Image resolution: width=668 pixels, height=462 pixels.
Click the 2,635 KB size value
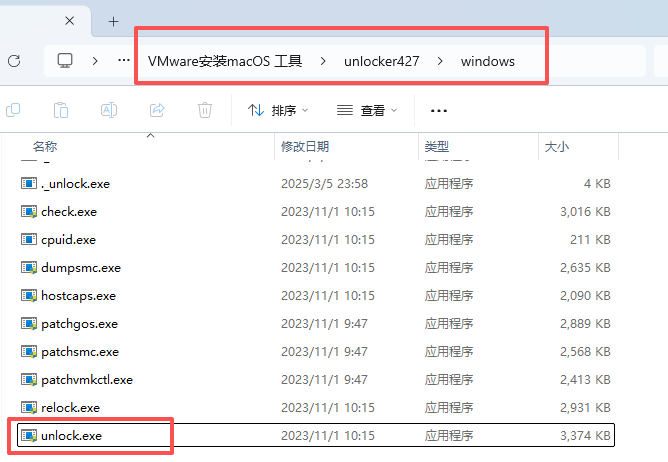[x=585, y=268]
